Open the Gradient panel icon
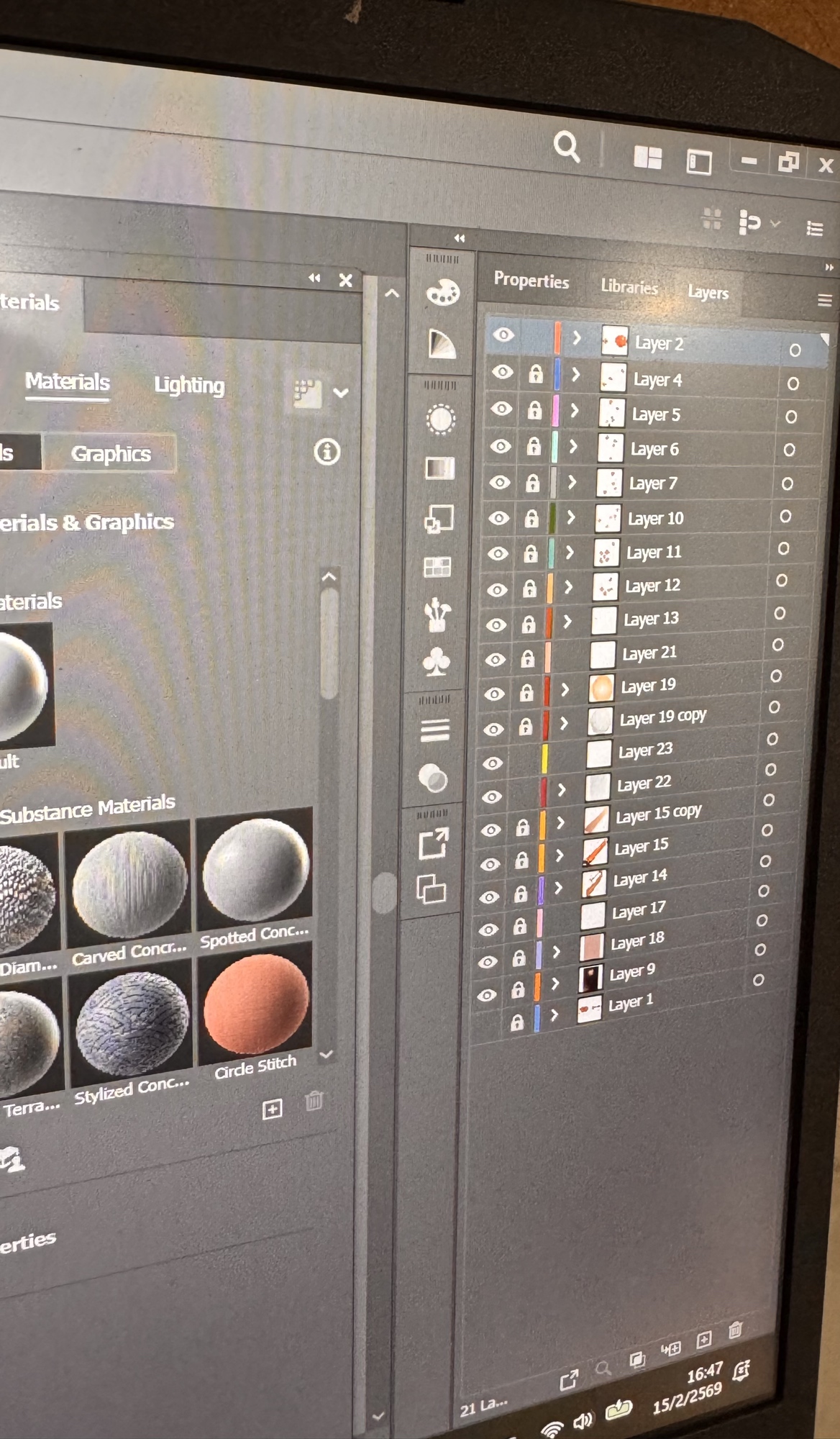Image resolution: width=840 pixels, height=1439 pixels. coord(440,468)
